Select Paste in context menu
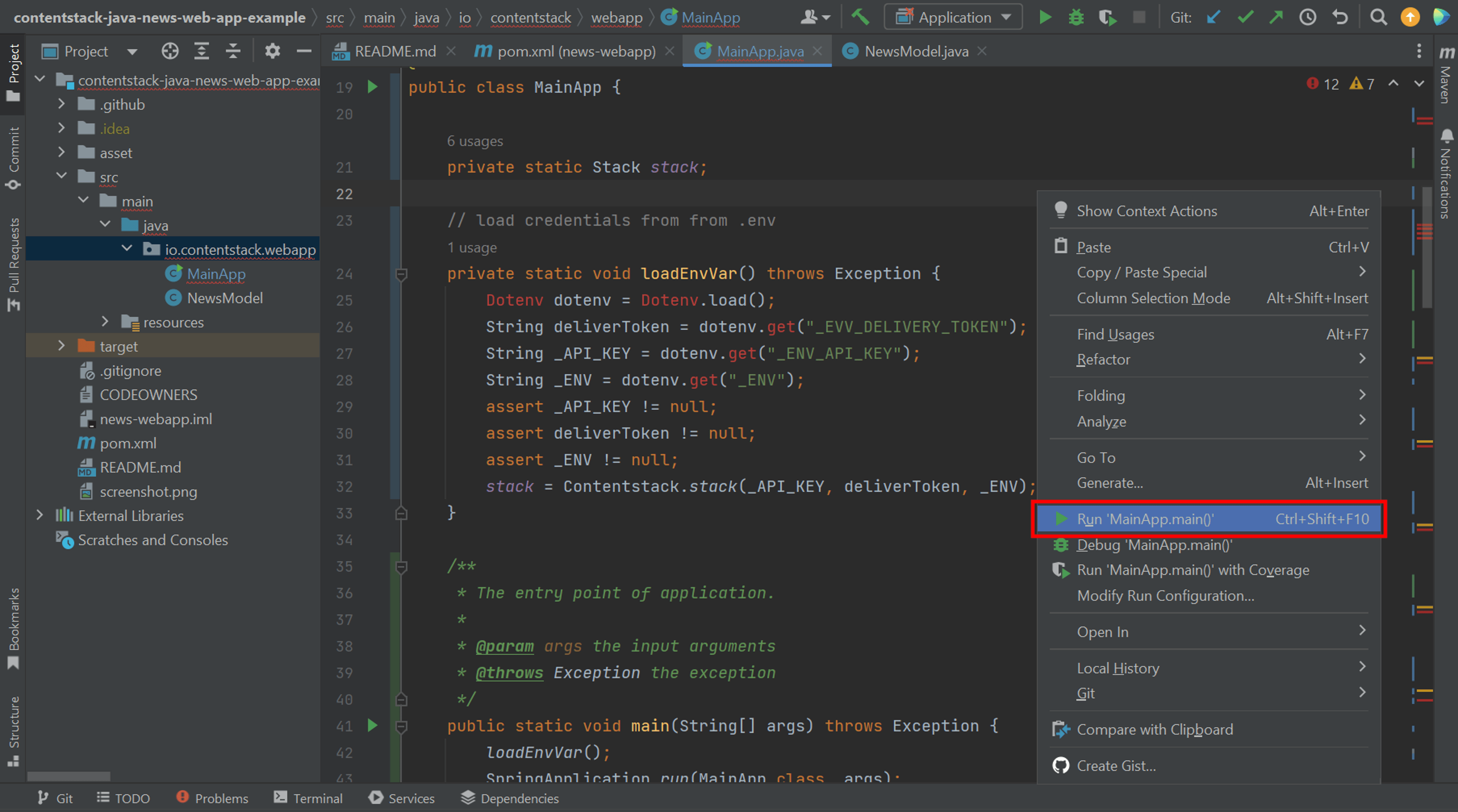Screen dimensions: 1458x812 coord(1209,247)
